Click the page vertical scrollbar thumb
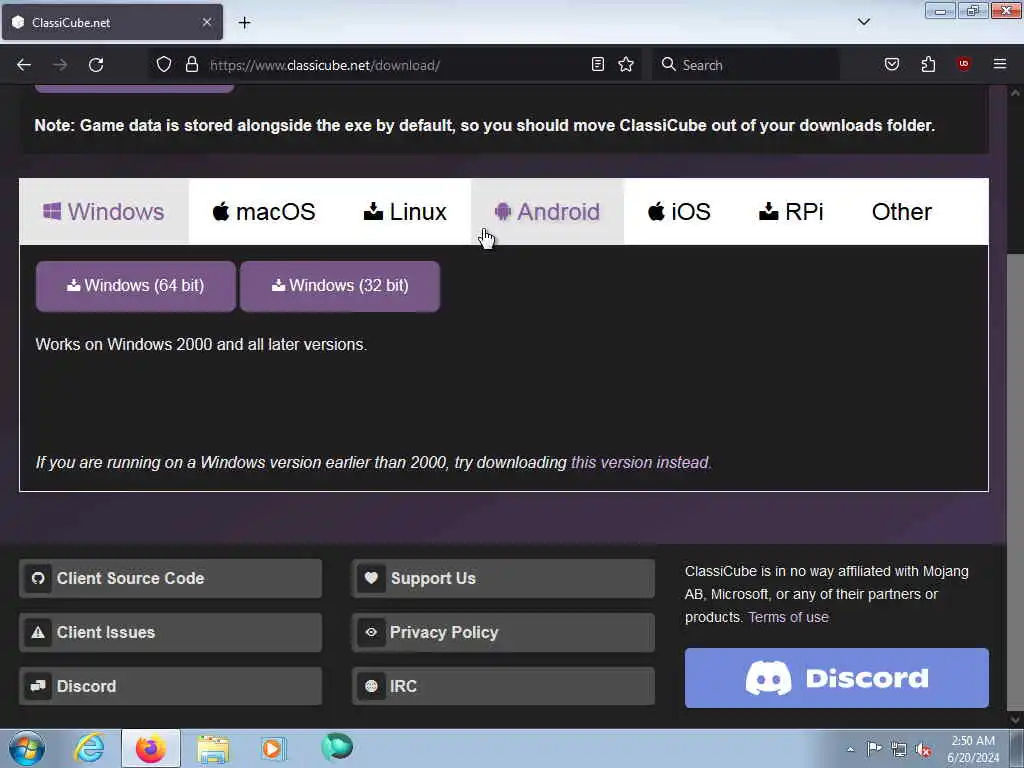Image resolution: width=1024 pixels, height=768 pixels. pyautogui.click(x=1015, y=480)
